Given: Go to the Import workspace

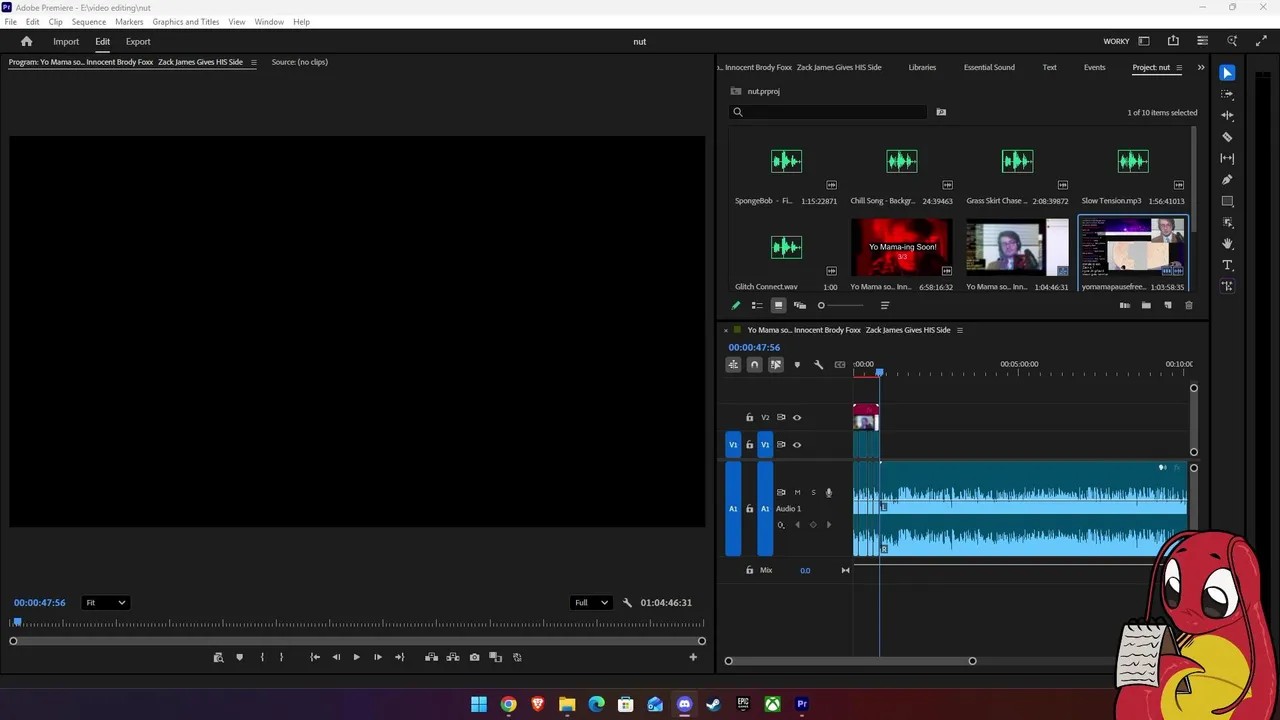Looking at the screenshot, I should click(x=66, y=41).
